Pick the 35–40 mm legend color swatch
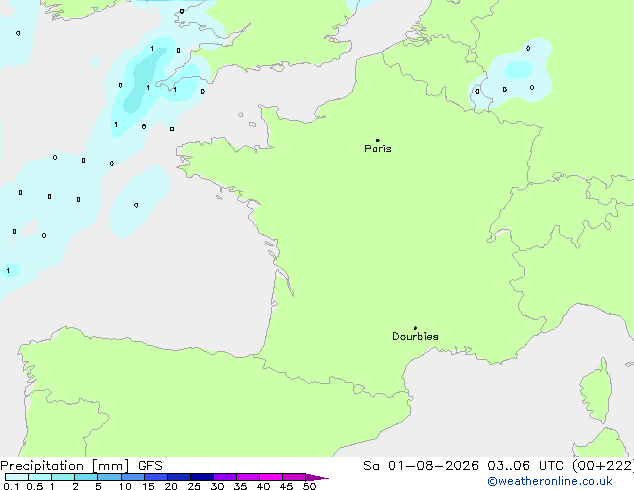The image size is (634, 490). 248,477
